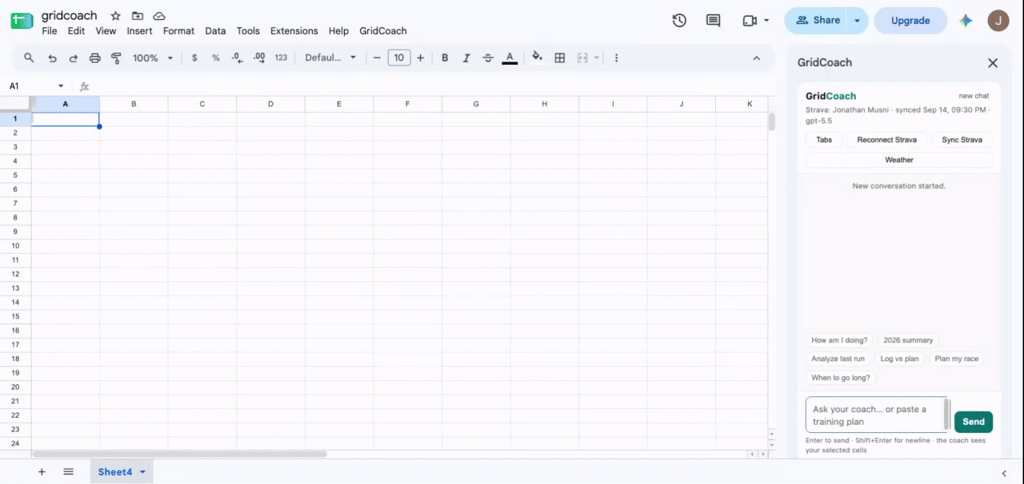
Task: Open the Insert menu
Action: pyautogui.click(x=140, y=31)
